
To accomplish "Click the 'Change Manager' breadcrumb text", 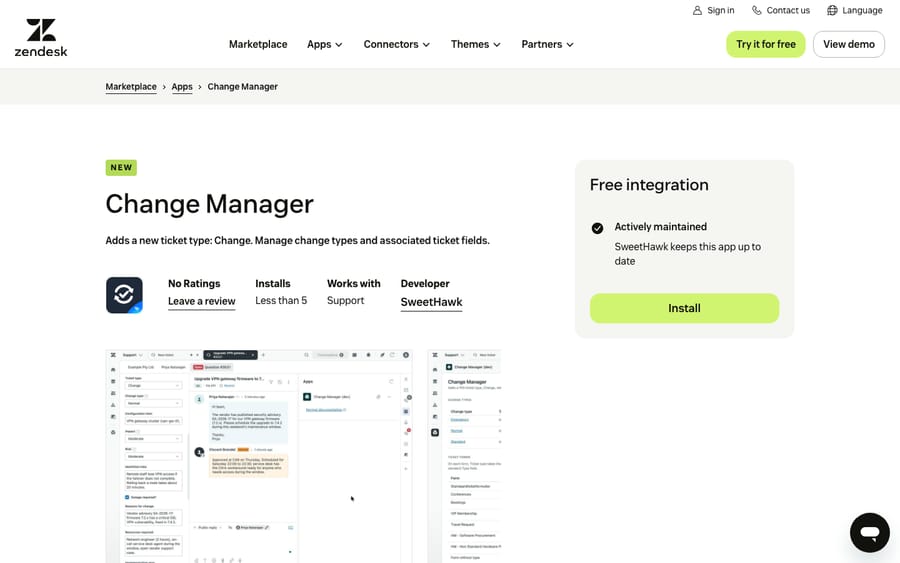I will [242, 87].
